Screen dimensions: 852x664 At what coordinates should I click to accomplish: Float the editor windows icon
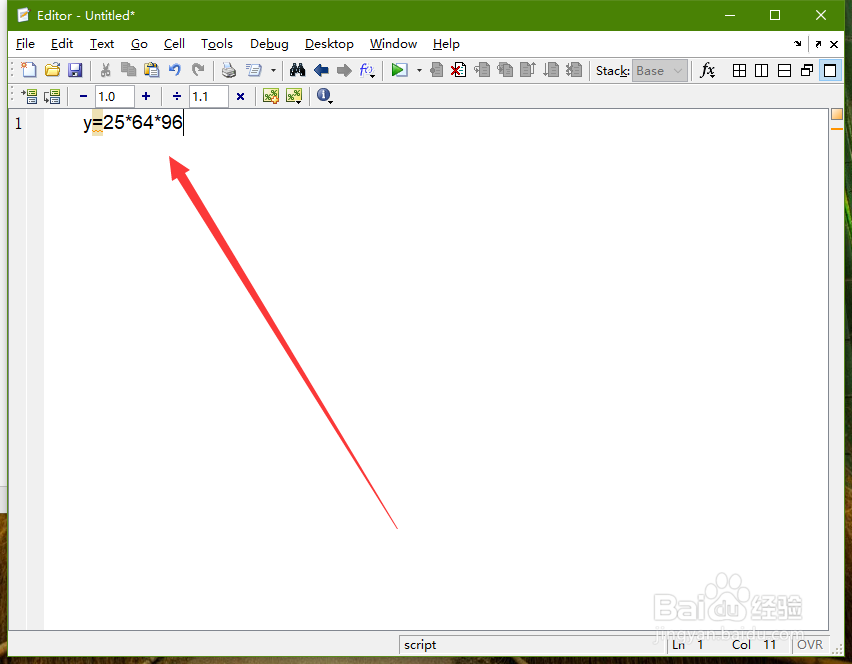pos(807,71)
